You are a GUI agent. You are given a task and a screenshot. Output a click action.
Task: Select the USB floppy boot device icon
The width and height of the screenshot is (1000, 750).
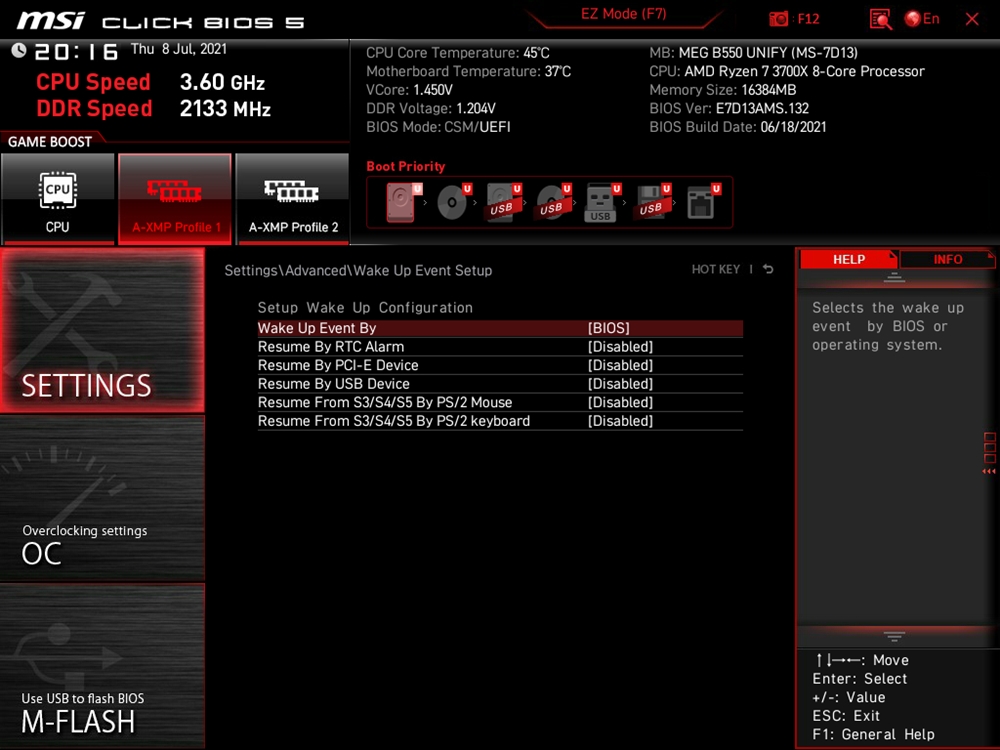(652, 202)
